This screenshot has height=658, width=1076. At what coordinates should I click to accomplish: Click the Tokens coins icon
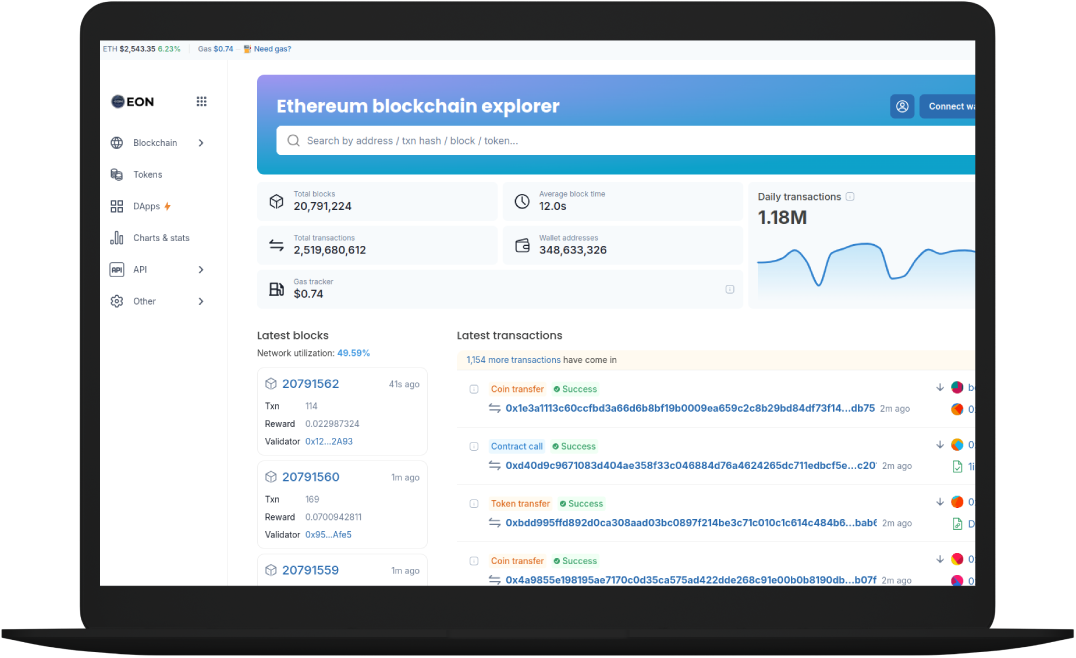tap(117, 174)
